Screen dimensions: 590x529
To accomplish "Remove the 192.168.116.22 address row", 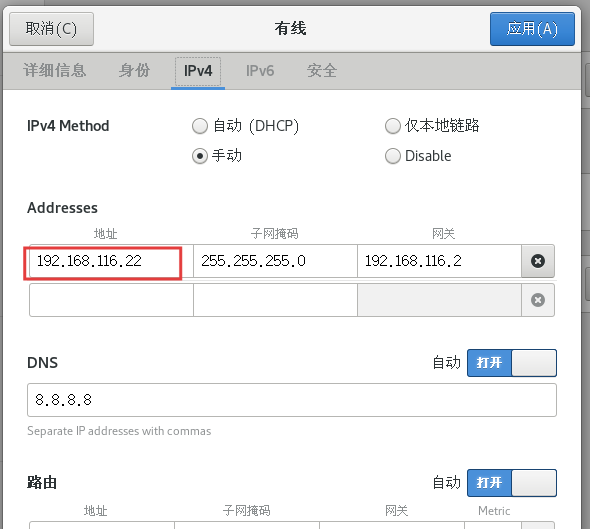I will tap(538, 261).
